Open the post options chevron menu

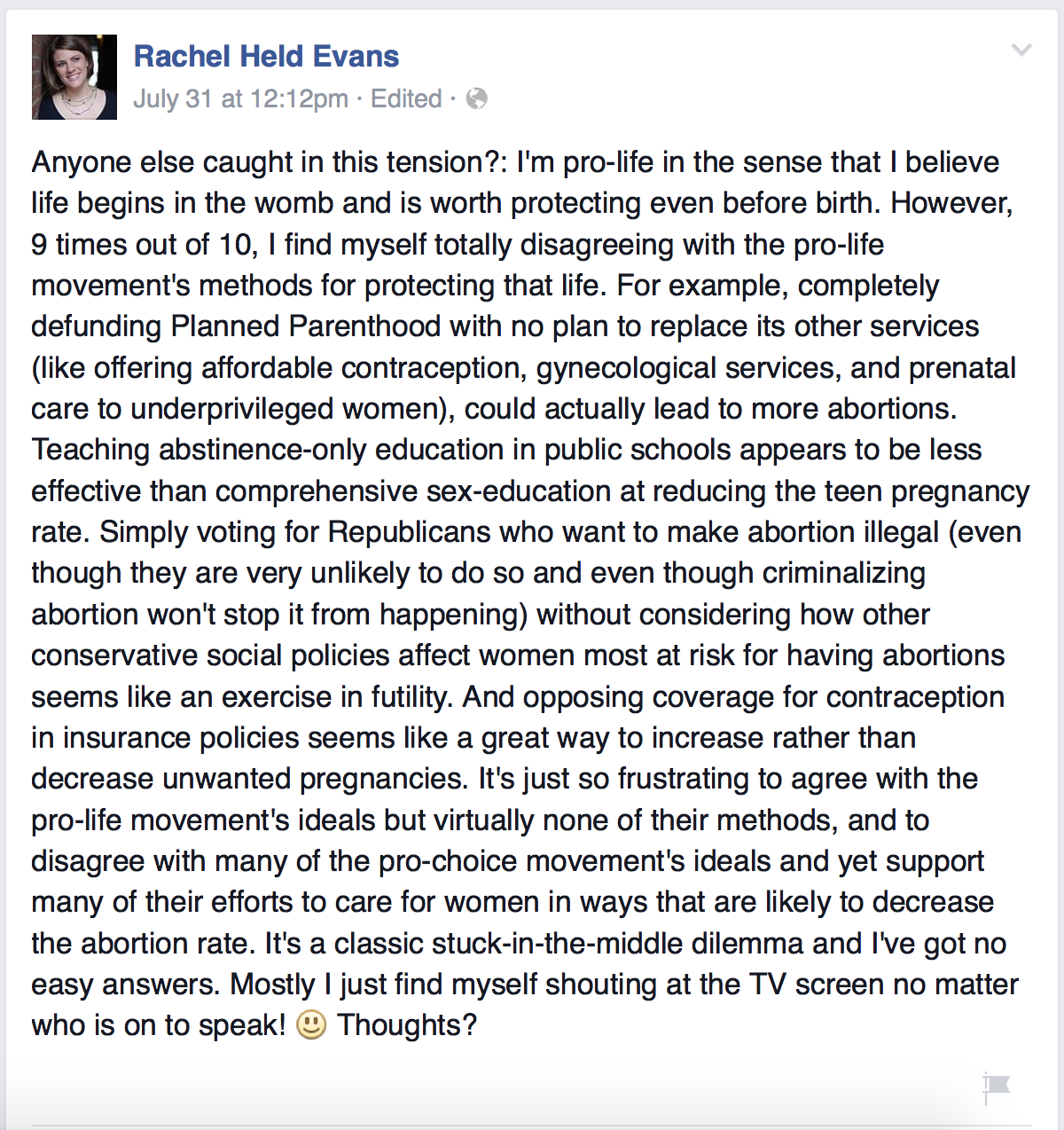(1021, 51)
